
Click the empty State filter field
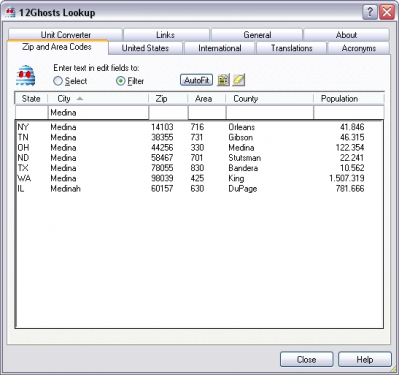click(32, 113)
